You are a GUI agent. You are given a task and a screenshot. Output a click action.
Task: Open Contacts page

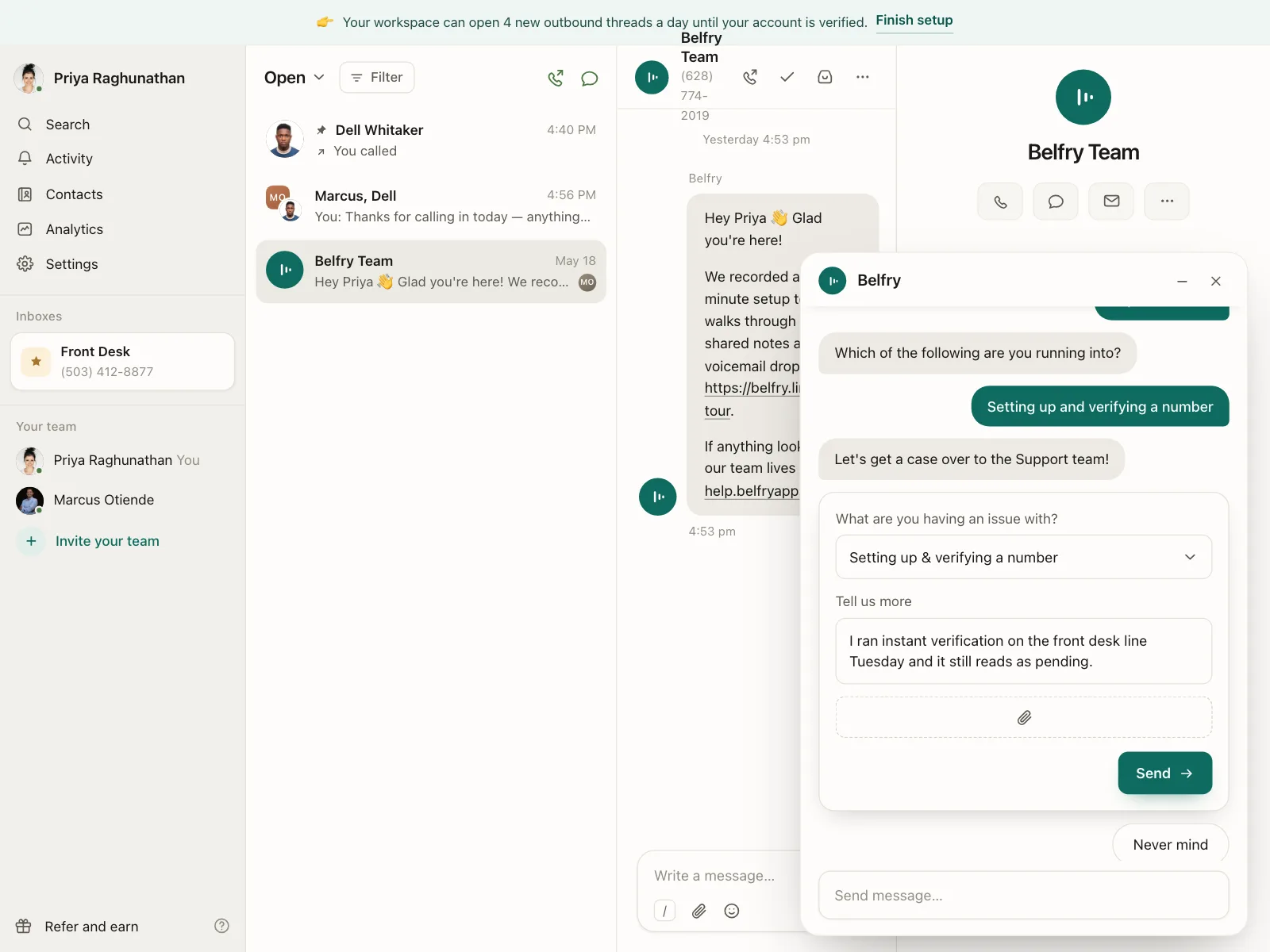pos(74,194)
